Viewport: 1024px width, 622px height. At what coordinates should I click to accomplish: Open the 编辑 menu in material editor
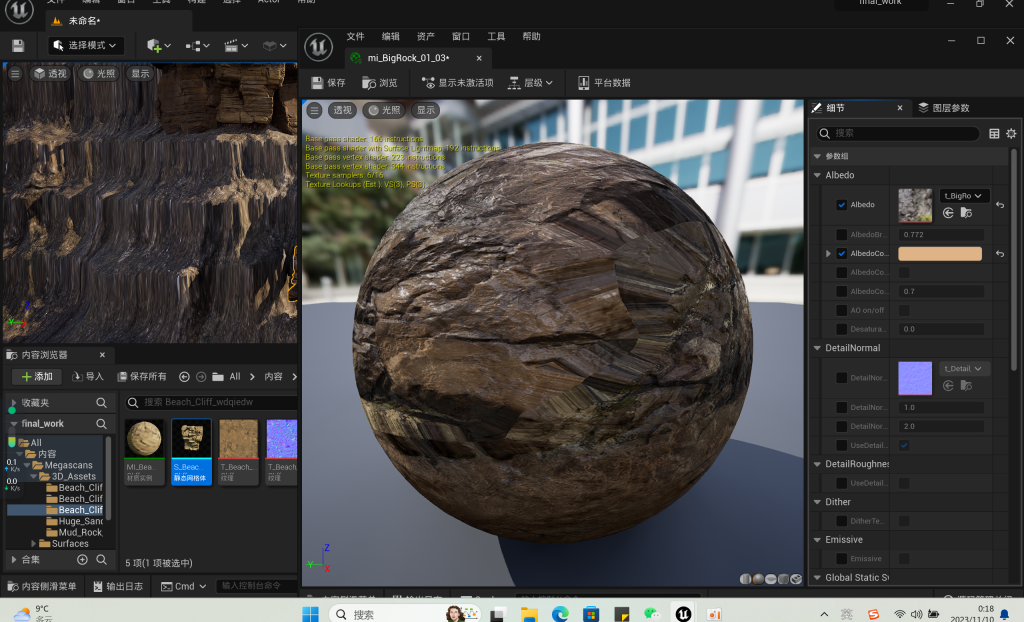[x=391, y=37]
